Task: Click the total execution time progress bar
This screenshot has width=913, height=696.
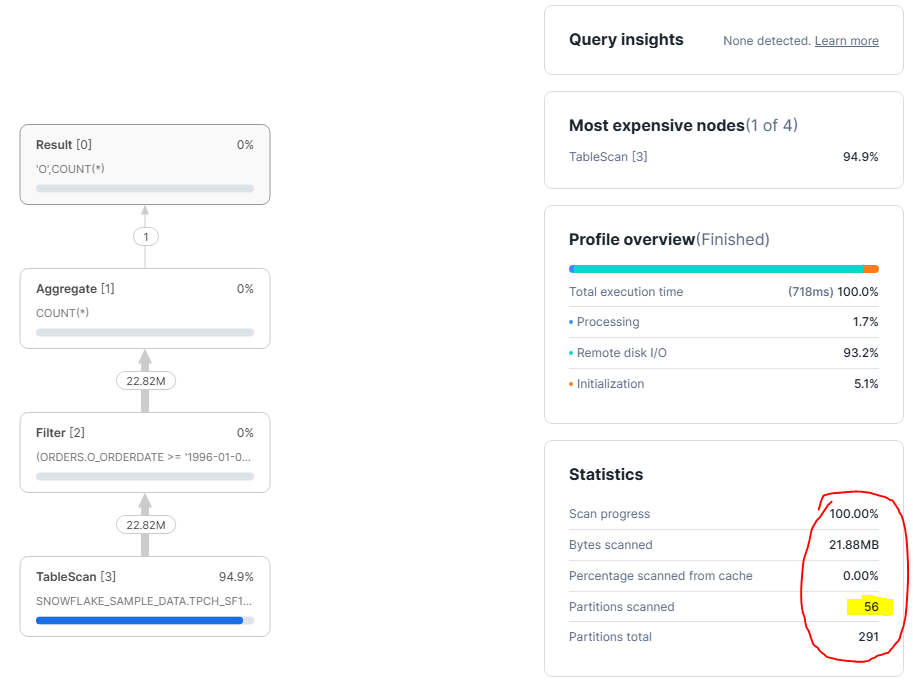Action: point(724,268)
